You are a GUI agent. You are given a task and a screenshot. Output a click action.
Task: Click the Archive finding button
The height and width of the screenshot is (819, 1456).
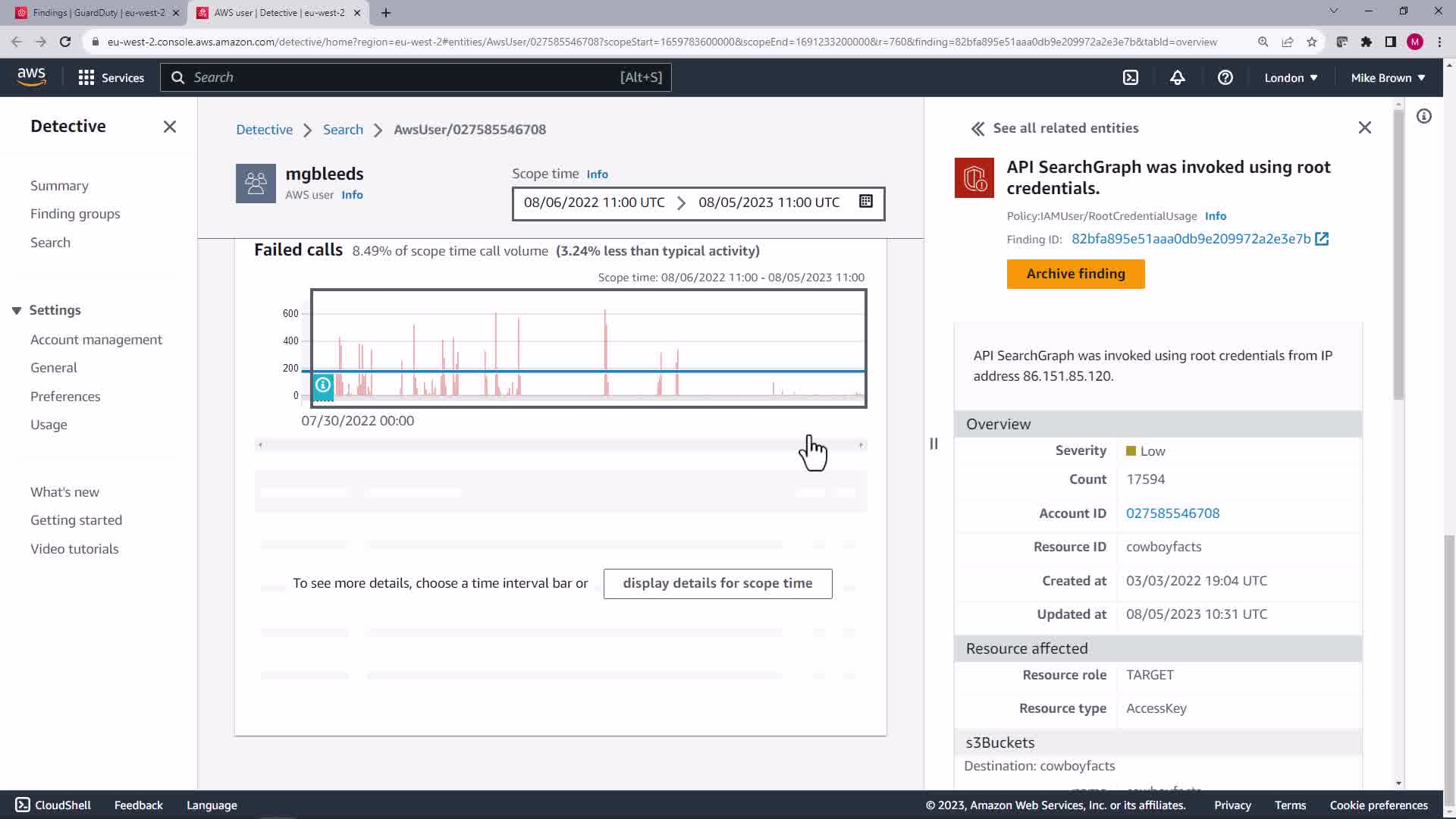[x=1075, y=274]
